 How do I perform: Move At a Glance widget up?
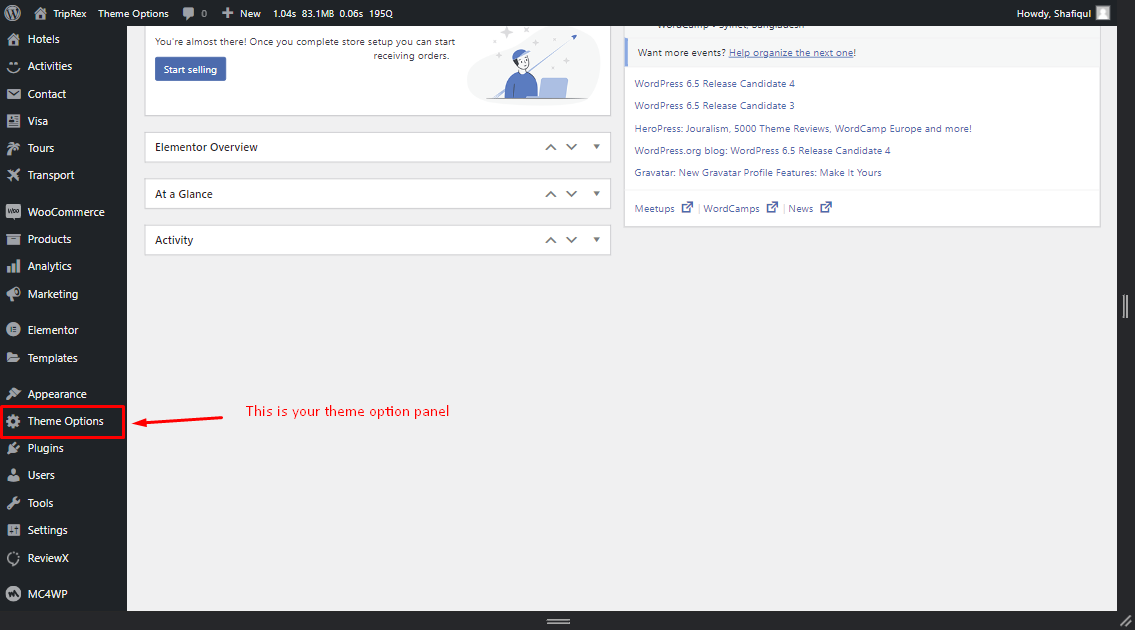pyautogui.click(x=551, y=194)
